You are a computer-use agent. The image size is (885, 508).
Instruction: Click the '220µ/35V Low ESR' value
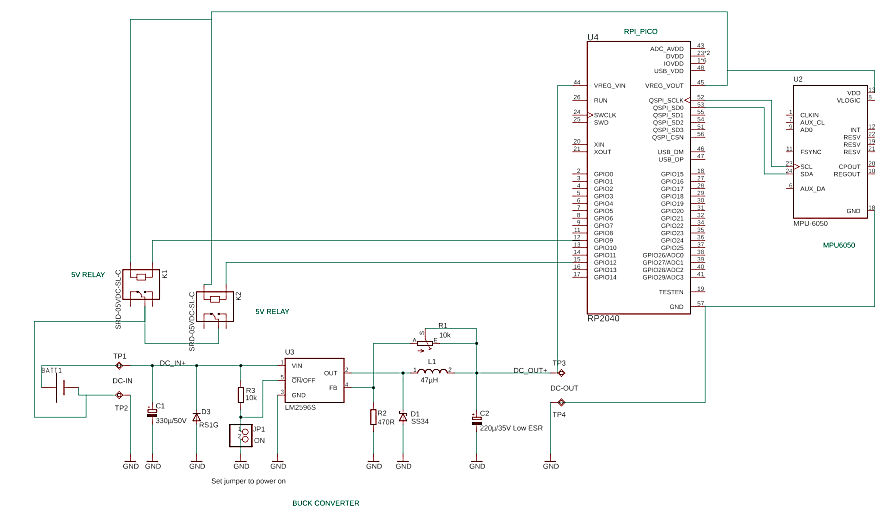511,428
